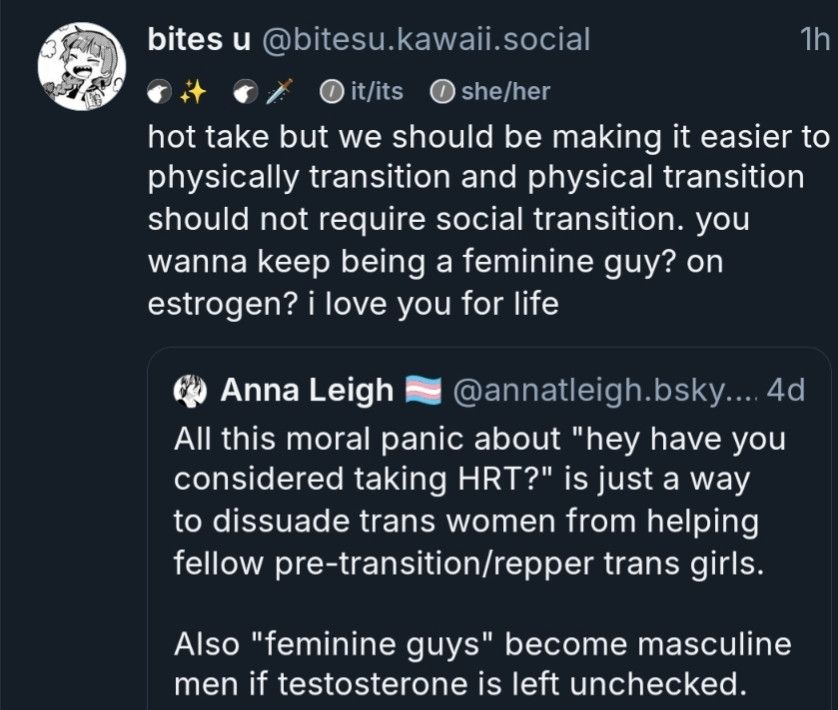The height and width of the screenshot is (710, 838).
Task: Open the post text starting 'hot take'
Action: (488, 220)
